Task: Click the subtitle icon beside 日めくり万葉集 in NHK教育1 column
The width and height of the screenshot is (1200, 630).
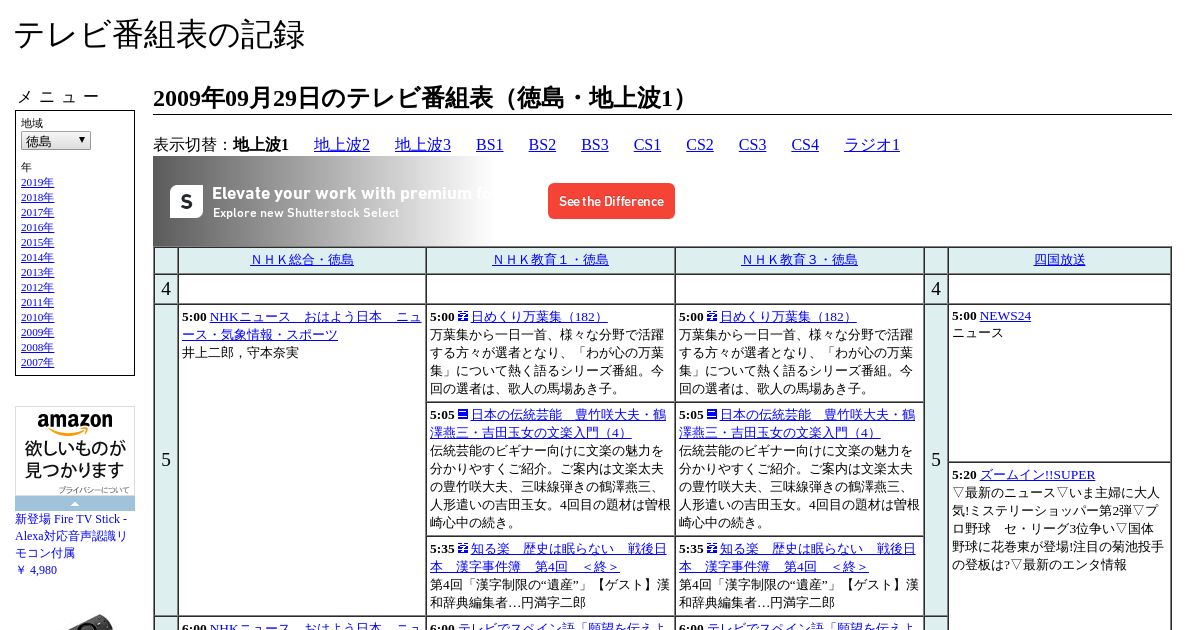Action: click(463, 317)
